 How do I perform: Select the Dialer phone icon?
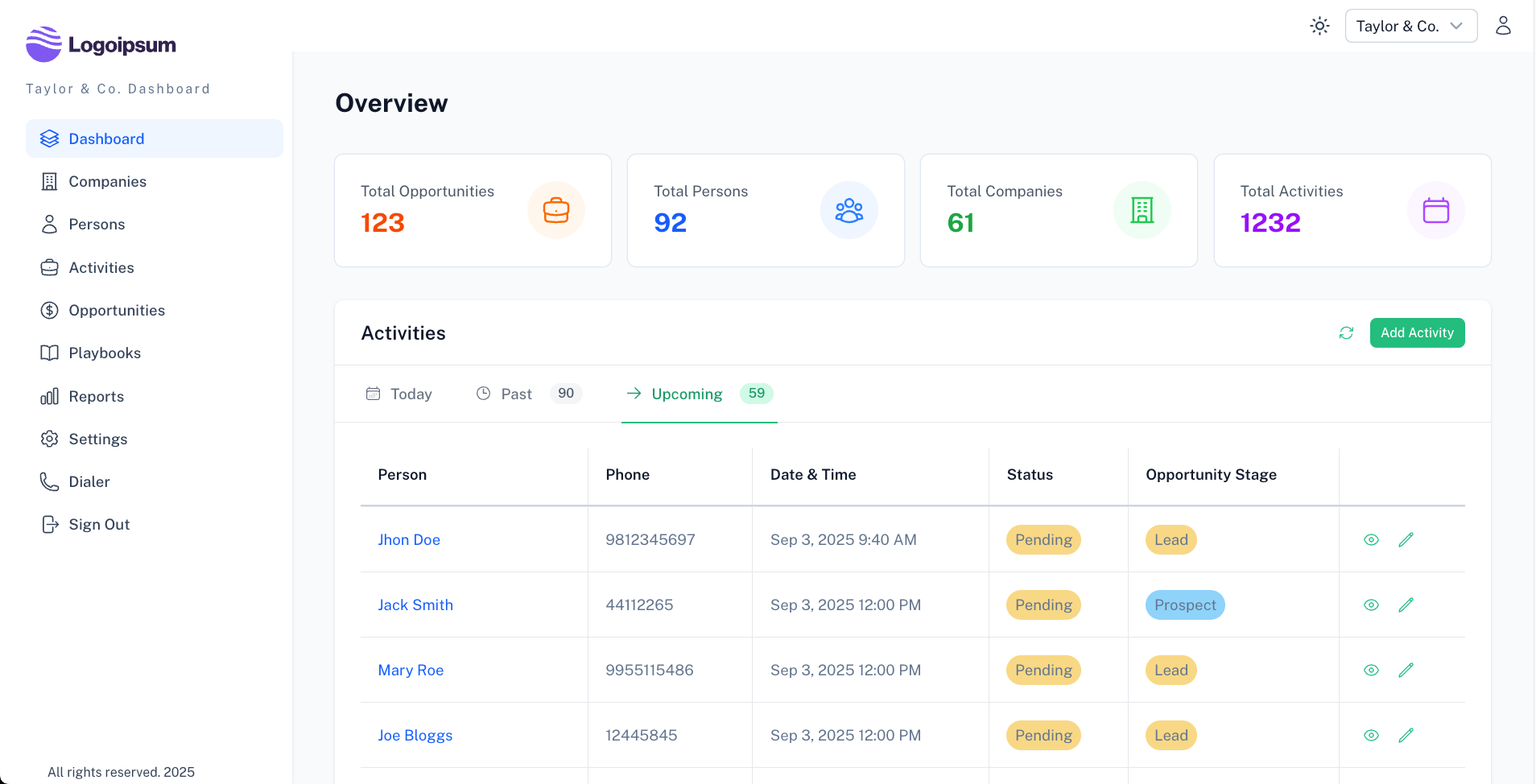click(50, 481)
